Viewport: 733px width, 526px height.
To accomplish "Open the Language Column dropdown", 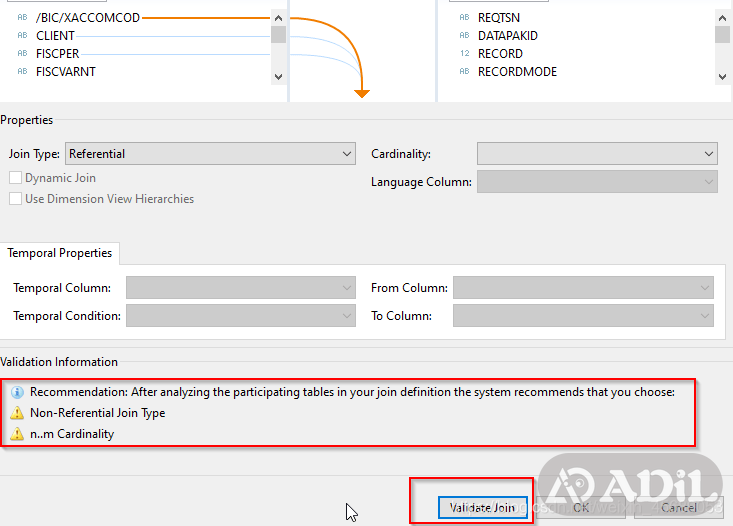I will coord(597,182).
